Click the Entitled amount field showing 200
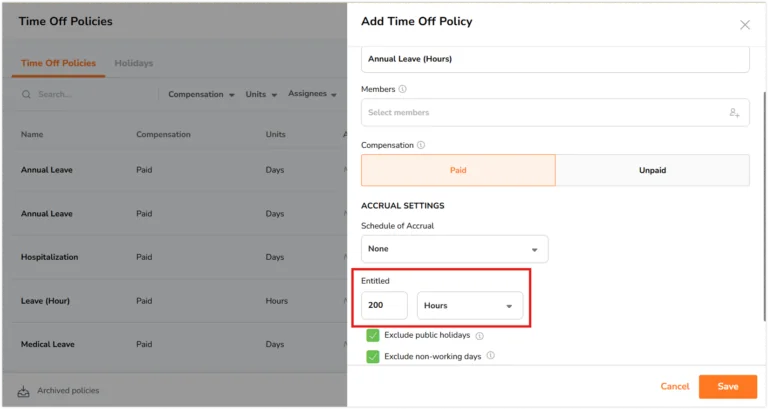This screenshot has height=409, width=768. point(384,305)
